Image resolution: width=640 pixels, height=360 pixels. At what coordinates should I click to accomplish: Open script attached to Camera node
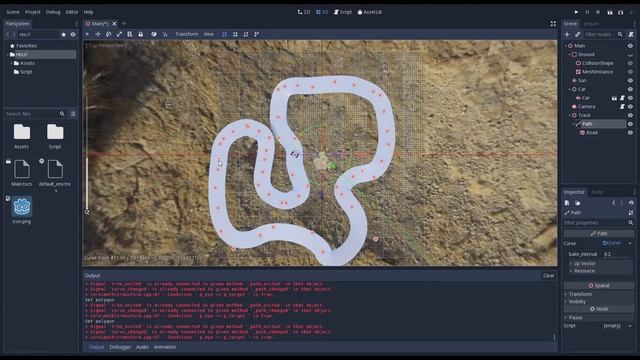tap(622, 107)
